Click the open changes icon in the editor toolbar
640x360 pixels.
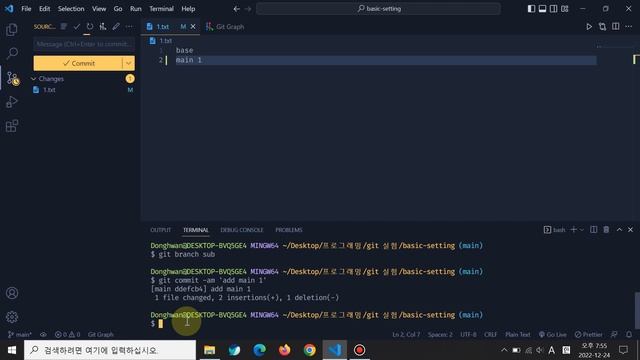tap(602, 27)
